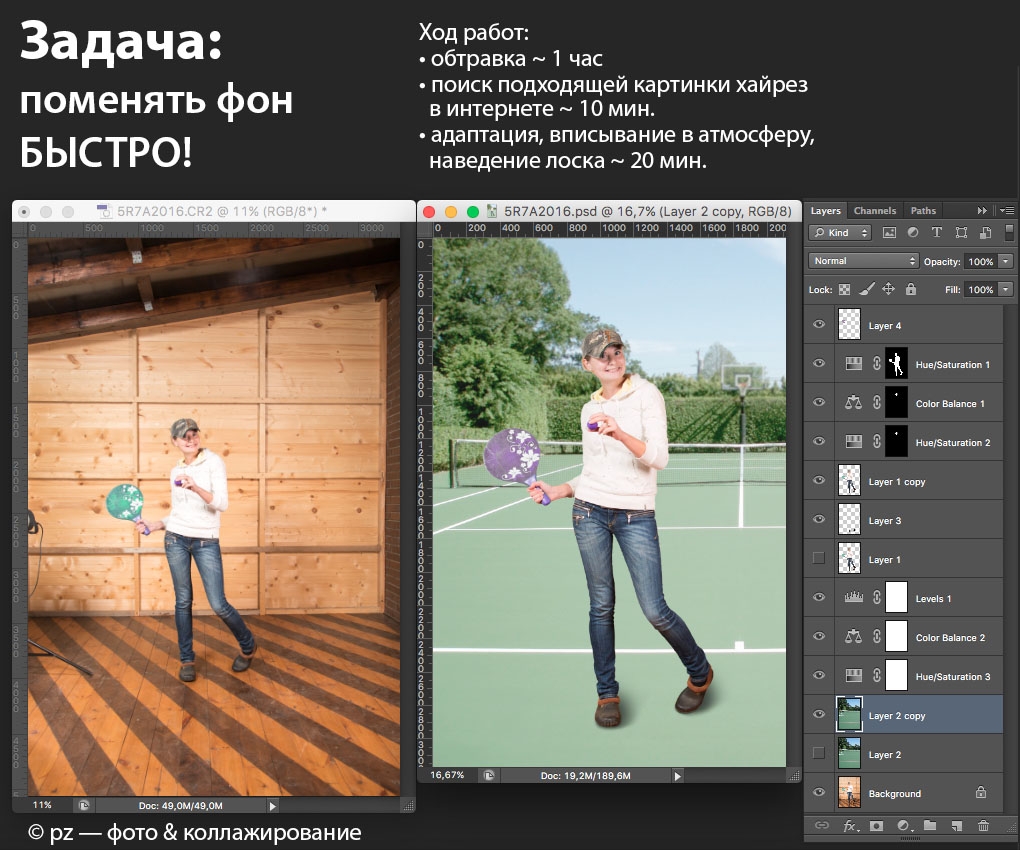
Task: Filter layers by type (T) icon
Action: pyautogui.click(x=937, y=233)
